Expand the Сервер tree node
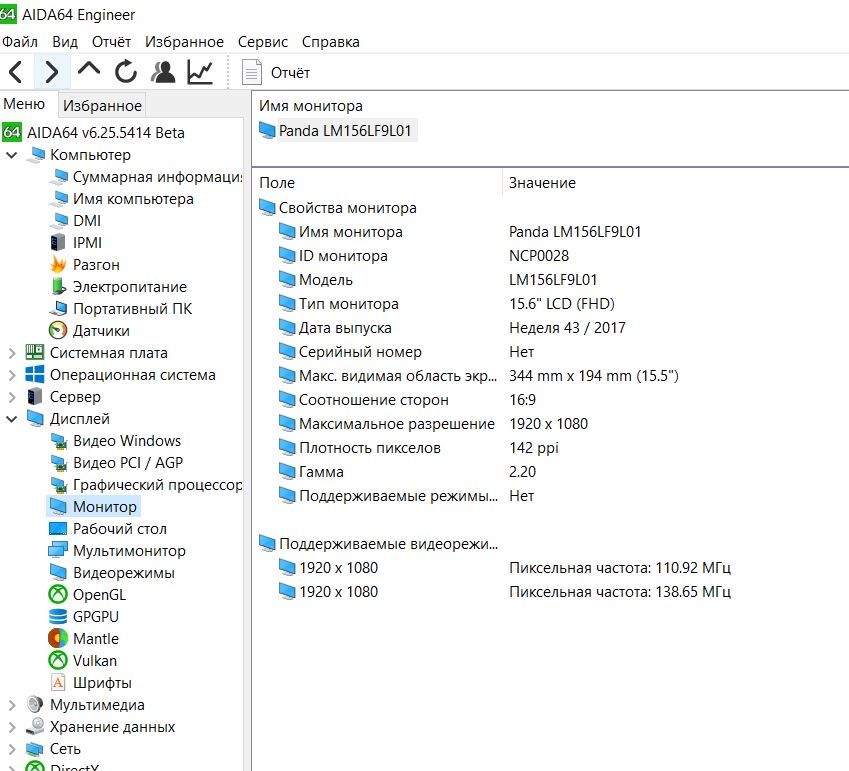The height and width of the screenshot is (771, 849). click(11, 397)
